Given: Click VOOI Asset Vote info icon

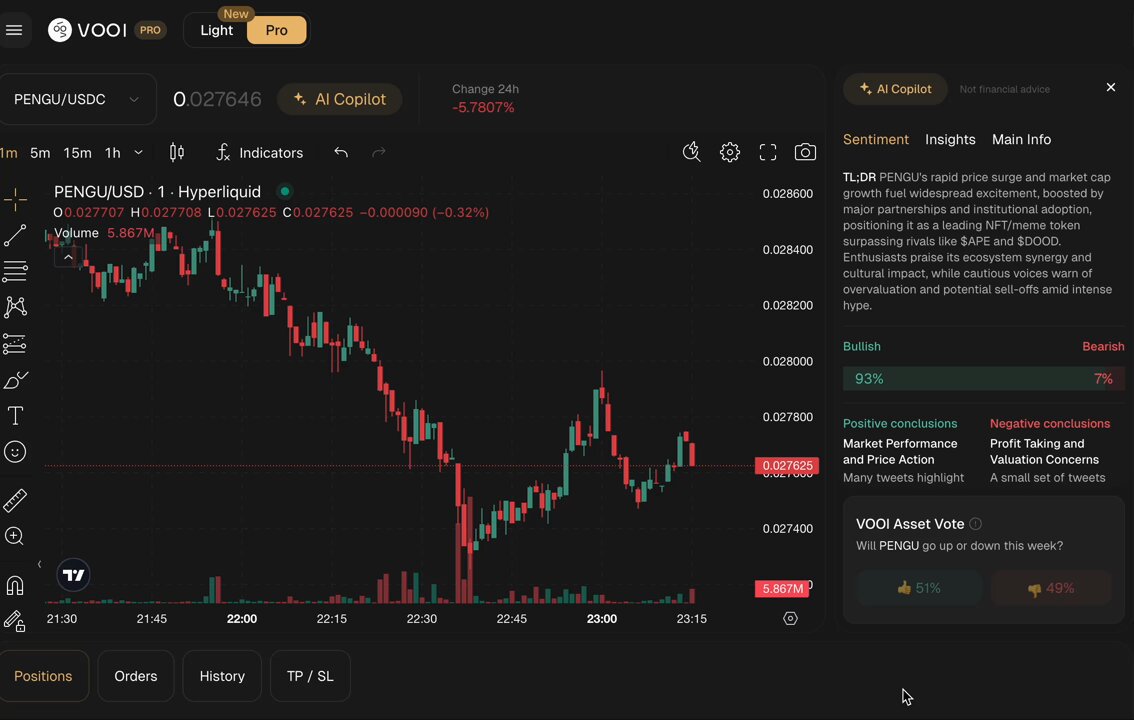Looking at the screenshot, I should pyautogui.click(x=976, y=524).
